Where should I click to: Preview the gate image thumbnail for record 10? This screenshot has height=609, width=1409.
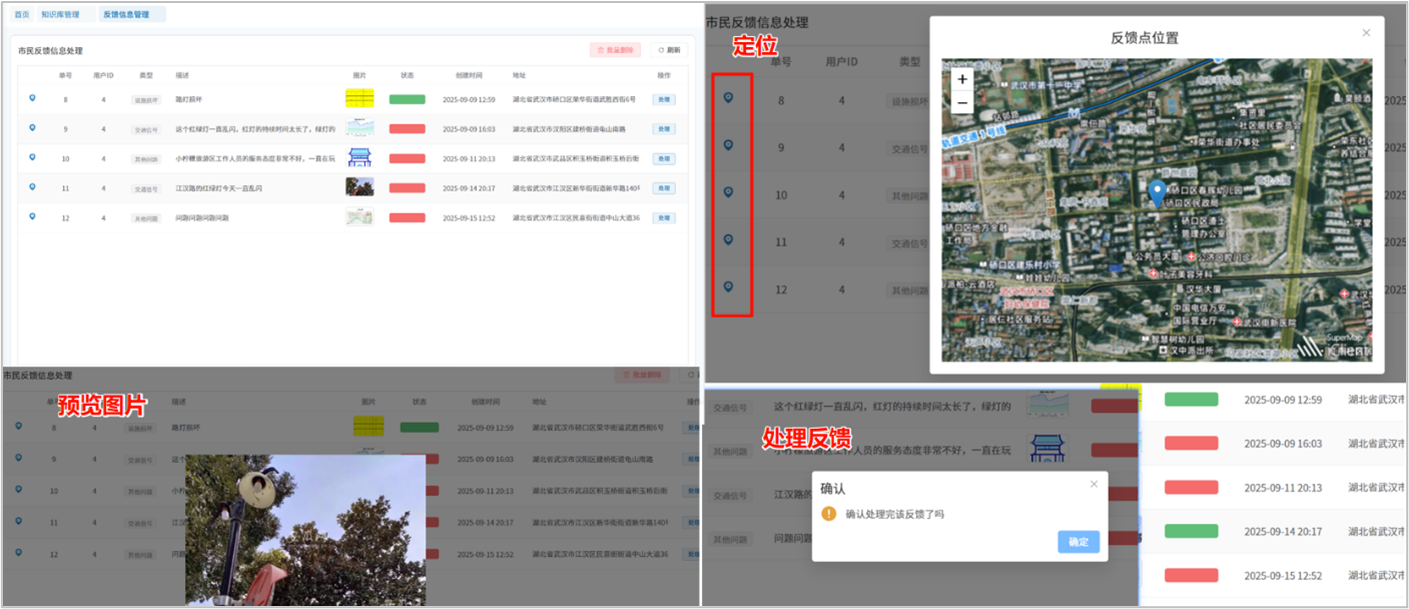pos(359,158)
